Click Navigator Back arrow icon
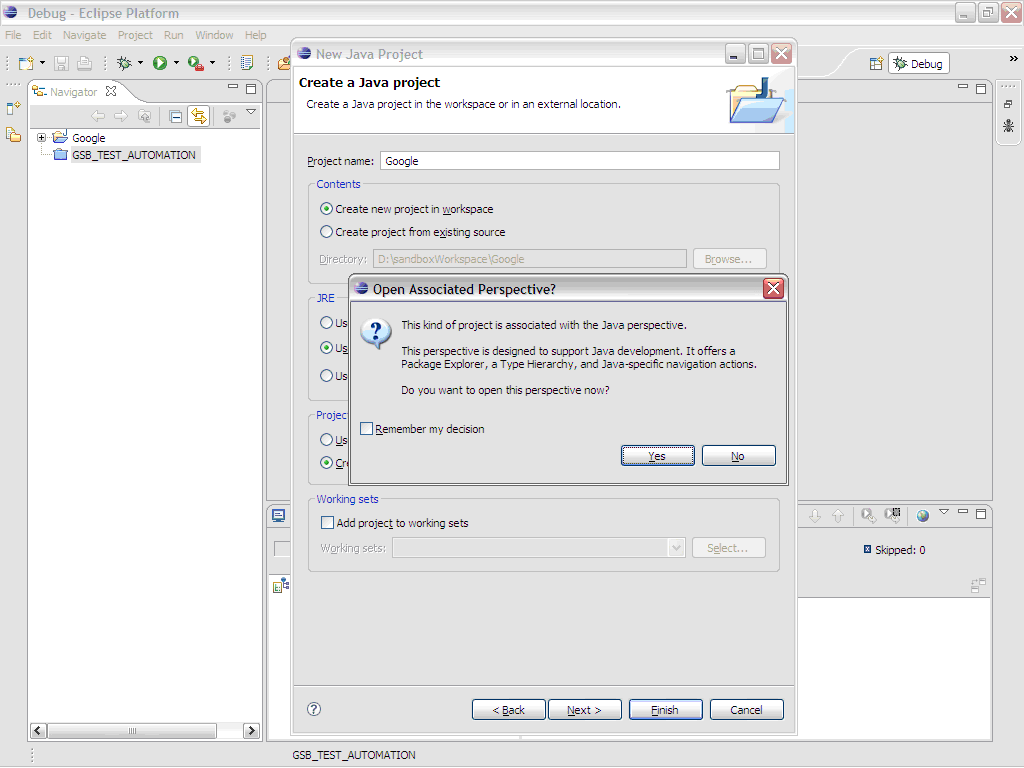Image resolution: width=1024 pixels, height=768 pixels. pos(98,116)
